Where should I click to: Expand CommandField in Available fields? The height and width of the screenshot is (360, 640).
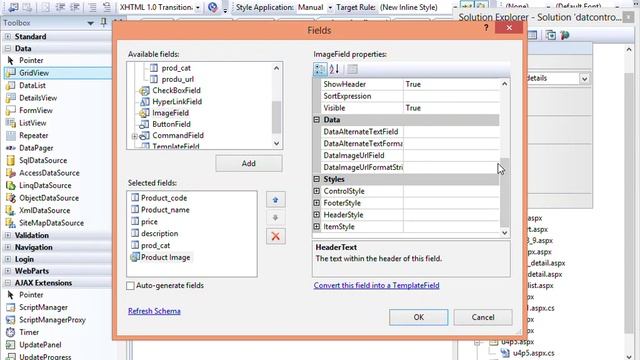pyautogui.click(x=134, y=136)
